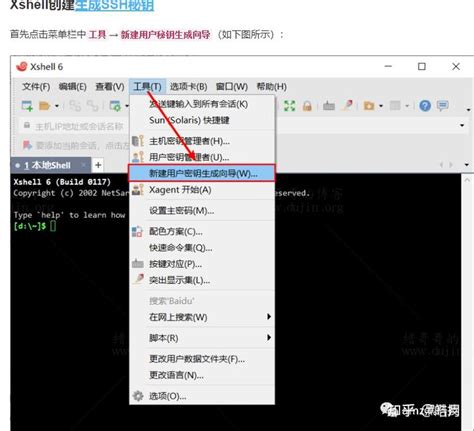Choose 设置主密码(M)... menu entry
The width and height of the screenshot is (474, 431).
click(x=202, y=211)
